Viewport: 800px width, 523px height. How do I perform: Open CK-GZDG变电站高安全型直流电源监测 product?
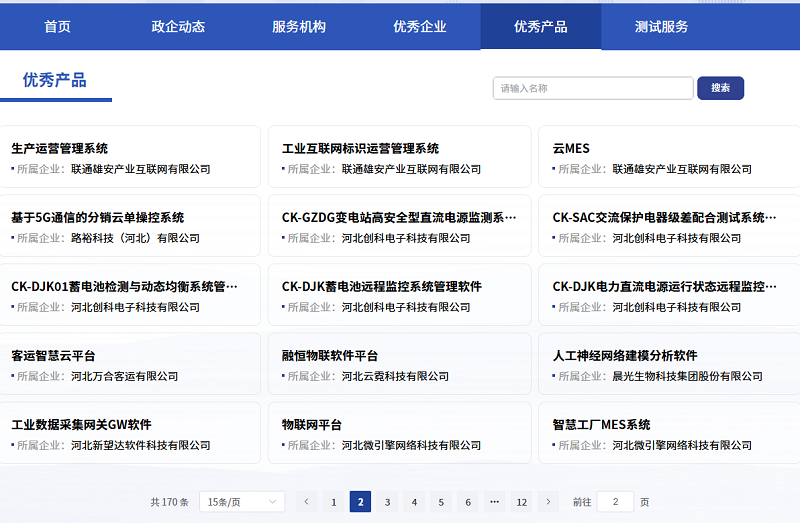tap(399, 226)
